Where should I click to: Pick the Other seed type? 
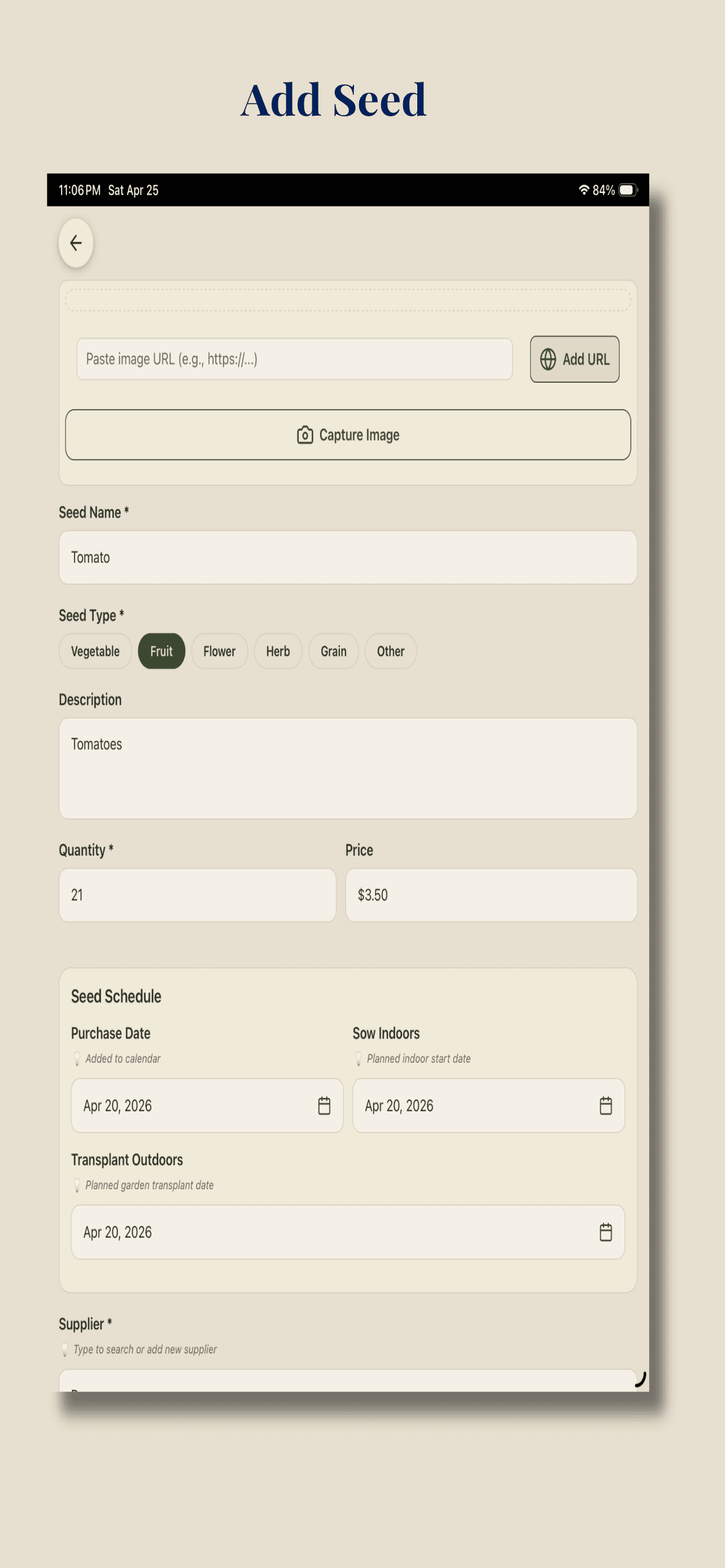tap(390, 651)
